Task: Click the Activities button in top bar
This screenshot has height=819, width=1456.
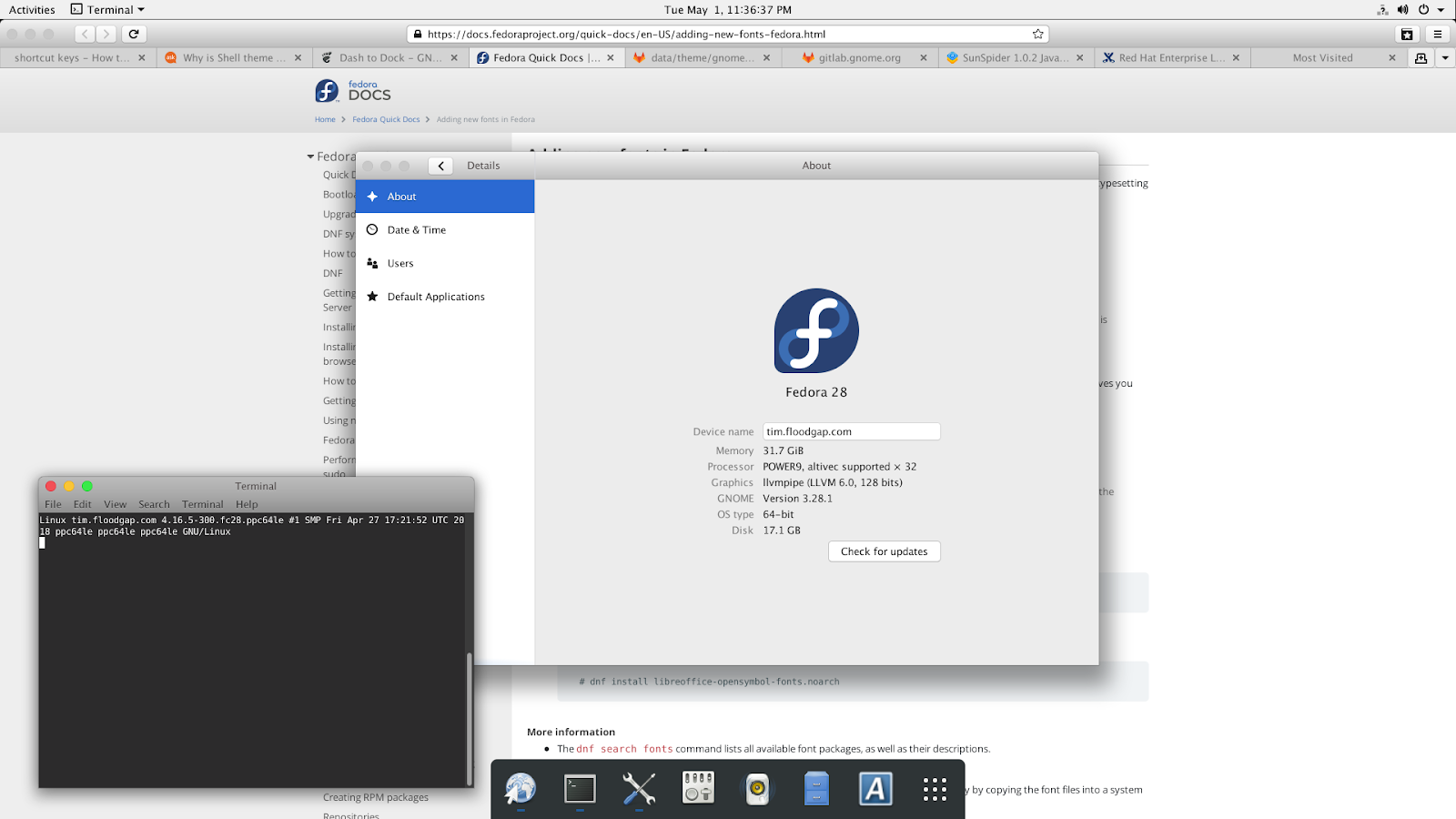Action: tap(32, 10)
